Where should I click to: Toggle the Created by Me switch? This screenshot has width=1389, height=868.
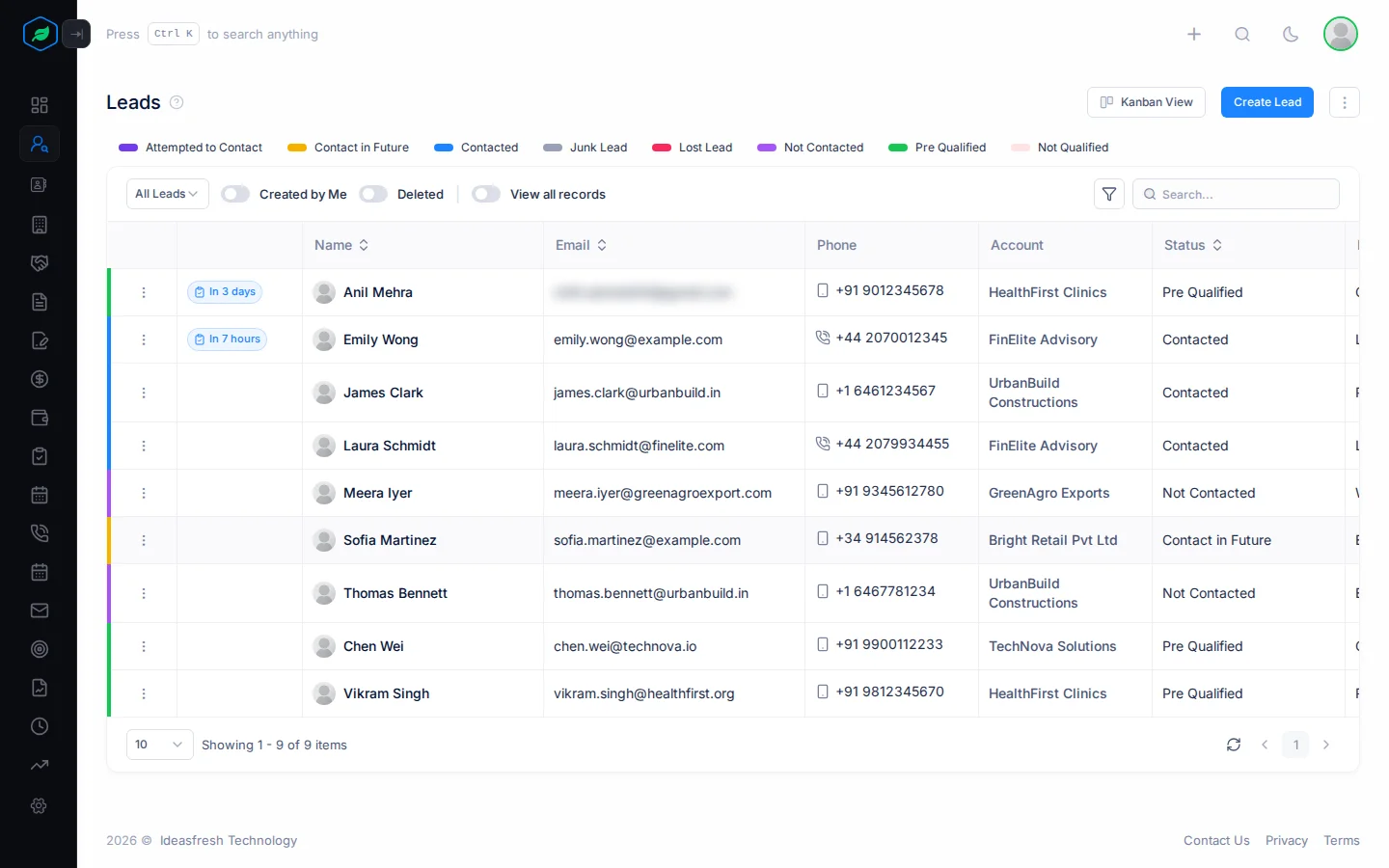[235, 194]
